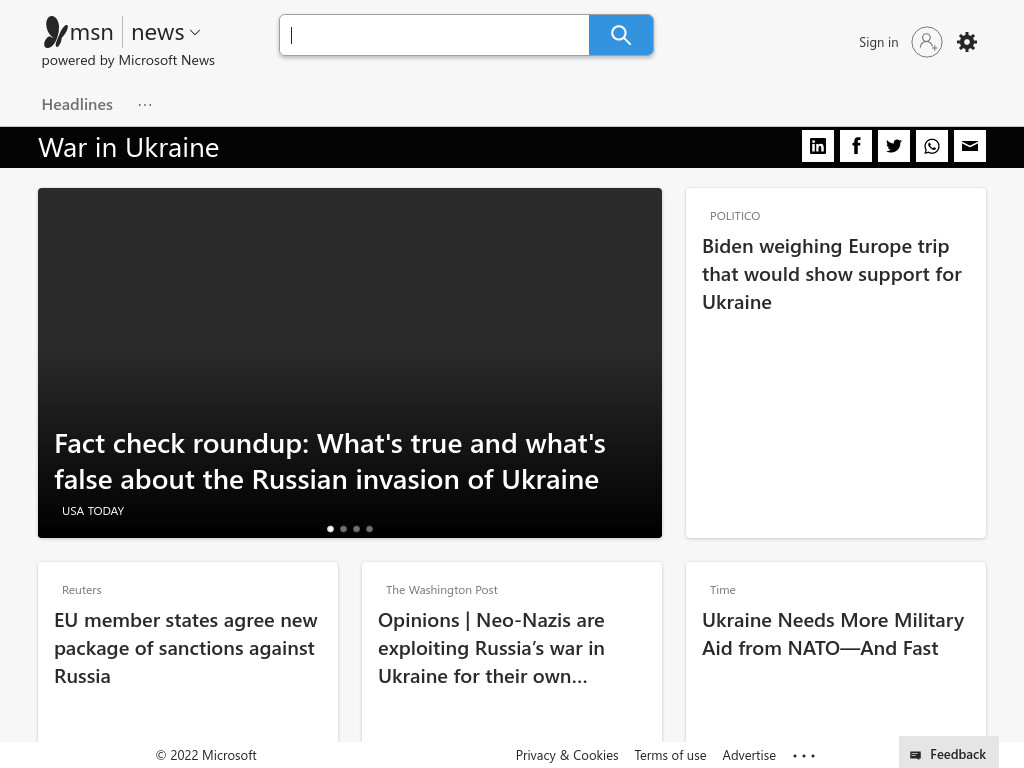The image size is (1024, 768).
Task: Select first carousel slide dot
Action: pyautogui.click(x=330, y=529)
